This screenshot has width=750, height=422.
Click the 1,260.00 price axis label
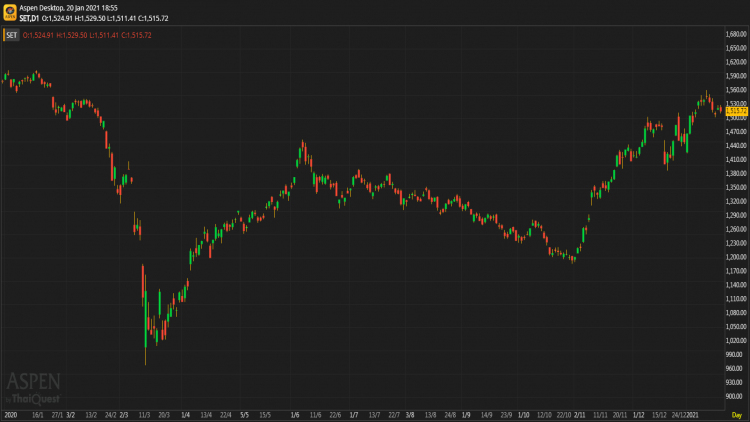point(736,229)
